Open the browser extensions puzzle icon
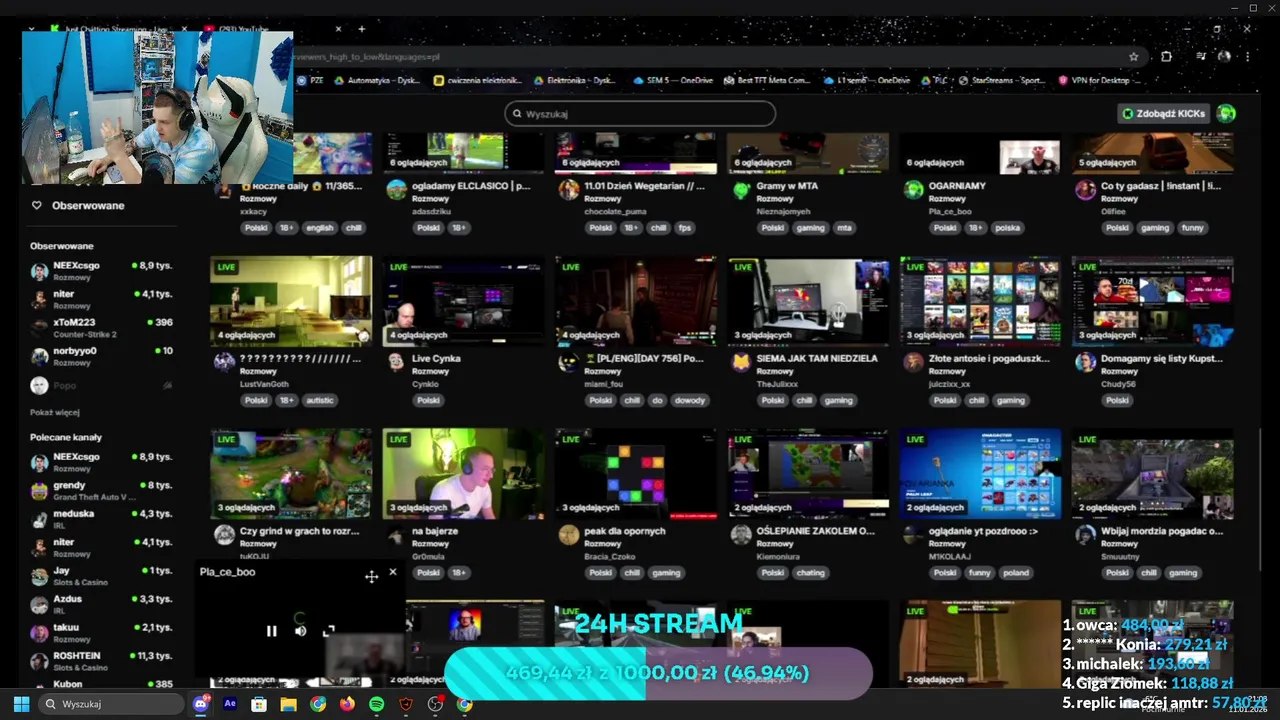 pyautogui.click(x=1166, y=57)
